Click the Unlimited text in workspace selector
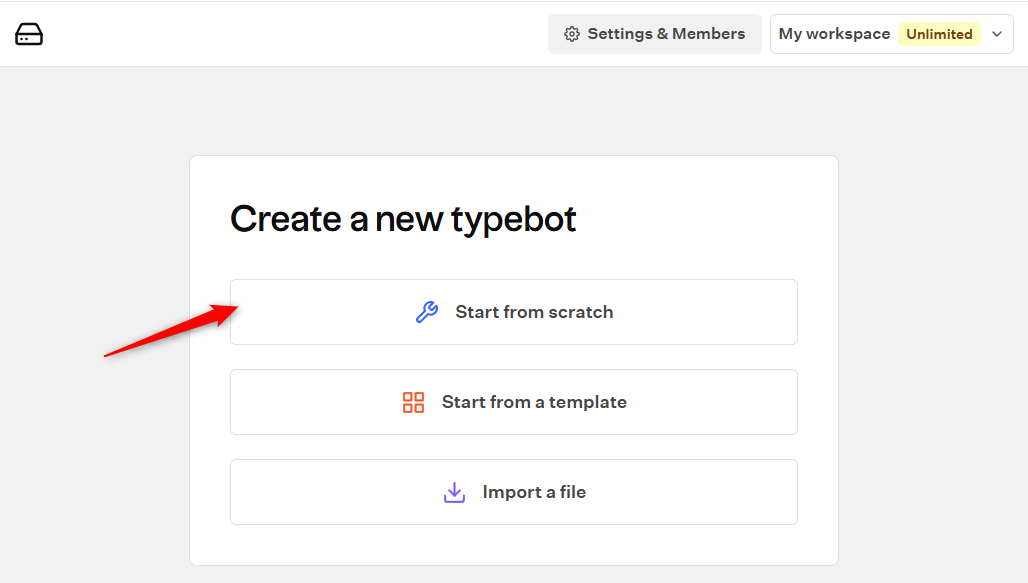 tap(939, 34)
